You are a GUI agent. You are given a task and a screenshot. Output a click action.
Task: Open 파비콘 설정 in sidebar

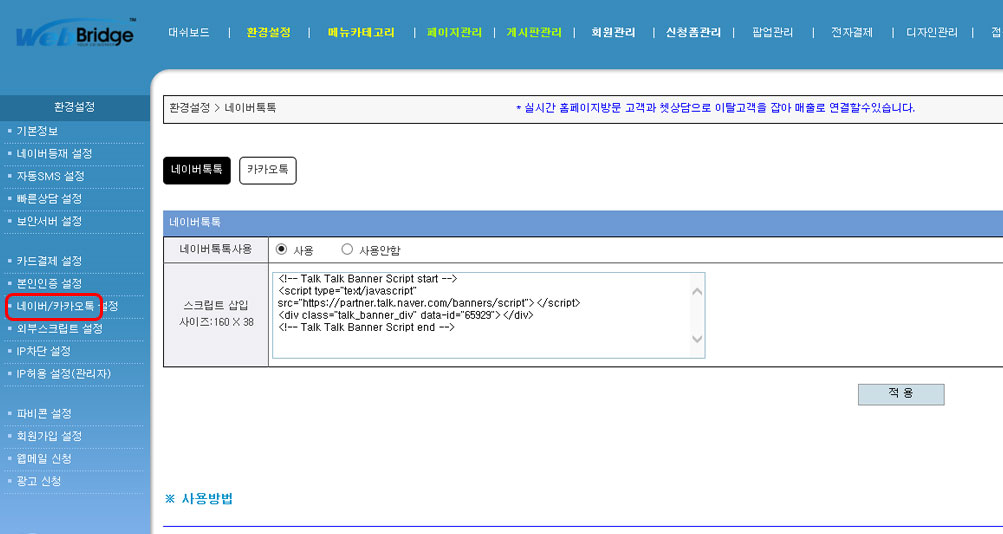click(x=44, y=414)
